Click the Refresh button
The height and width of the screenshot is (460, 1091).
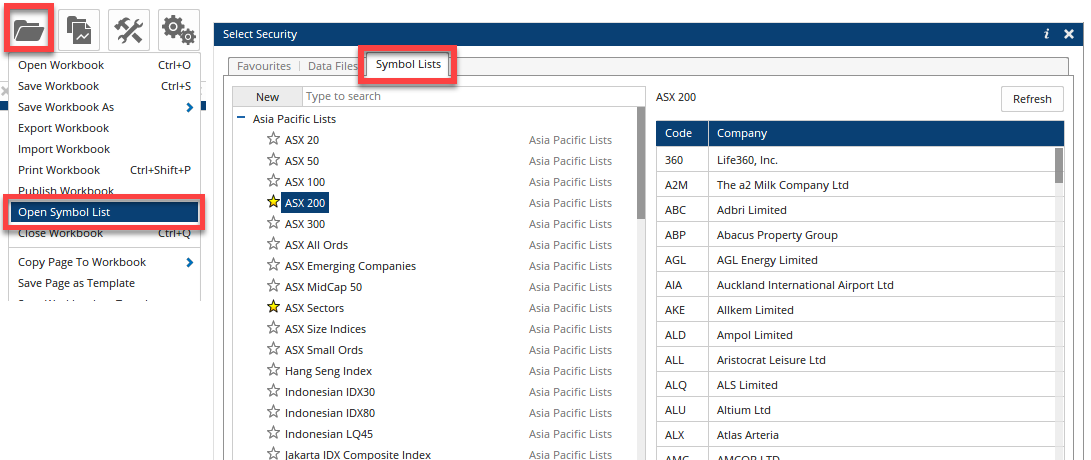(1032, 99)
